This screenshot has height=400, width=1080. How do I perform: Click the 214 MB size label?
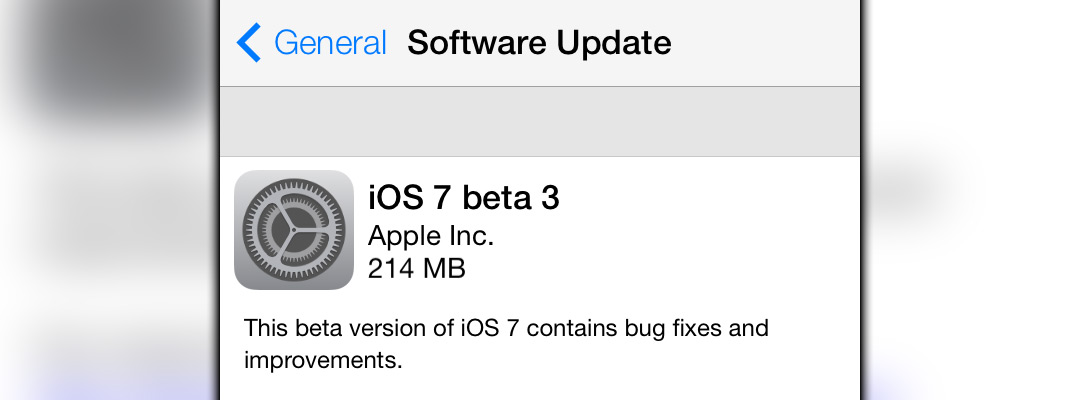click(417, 268)
